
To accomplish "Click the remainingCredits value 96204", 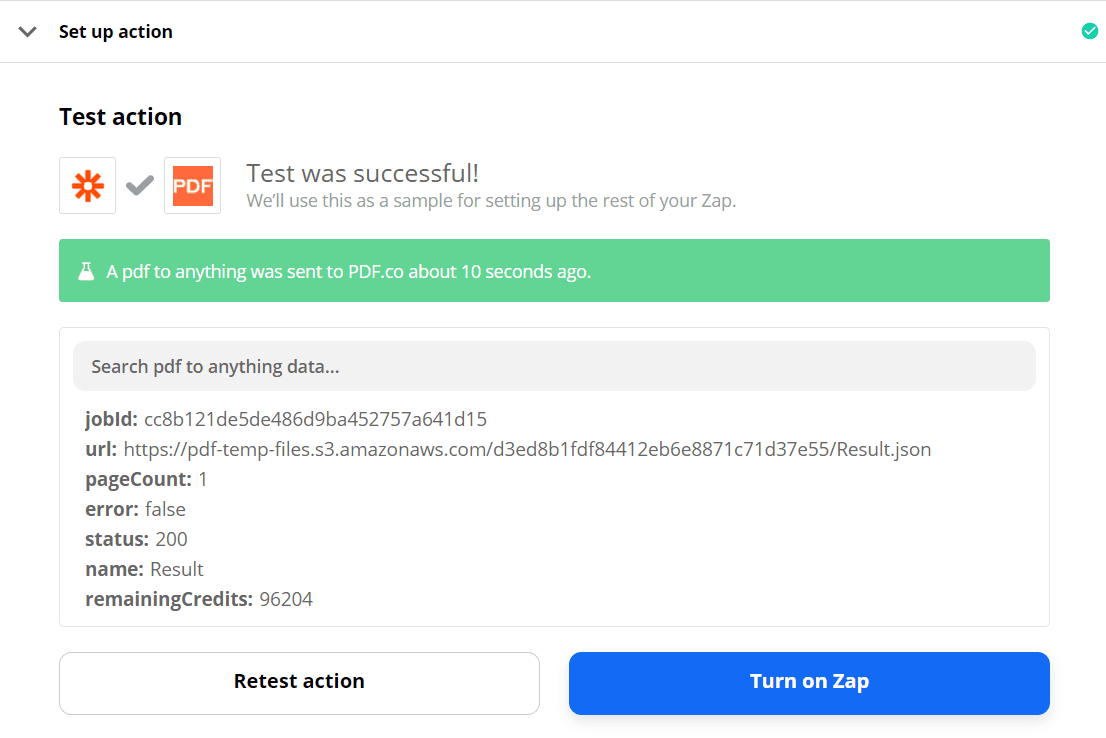I will [x=284, y=599].
